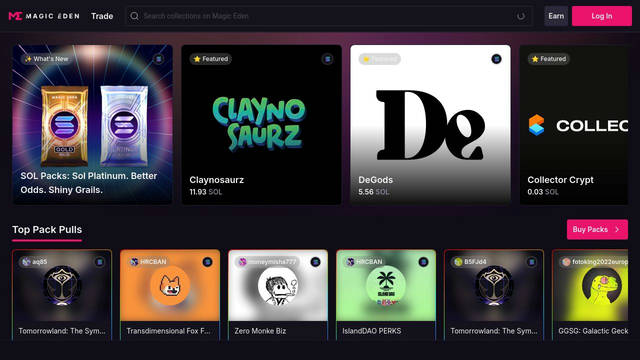Click Solana icon on Zero Monke Biz card
The image size is (640, 360).
(316, 262)
